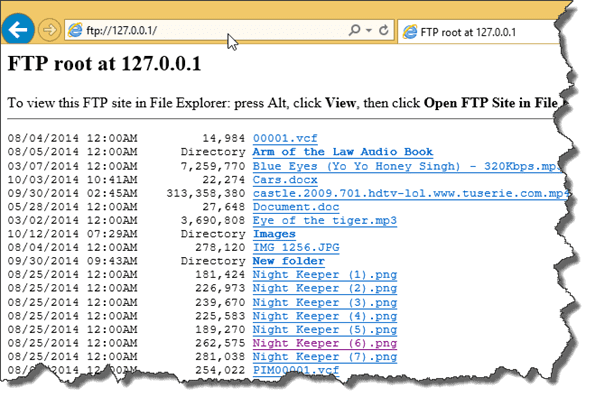Viewport: 595px width, 406px height.
Task: Click the size value 281,038
Action: [220, 357]
